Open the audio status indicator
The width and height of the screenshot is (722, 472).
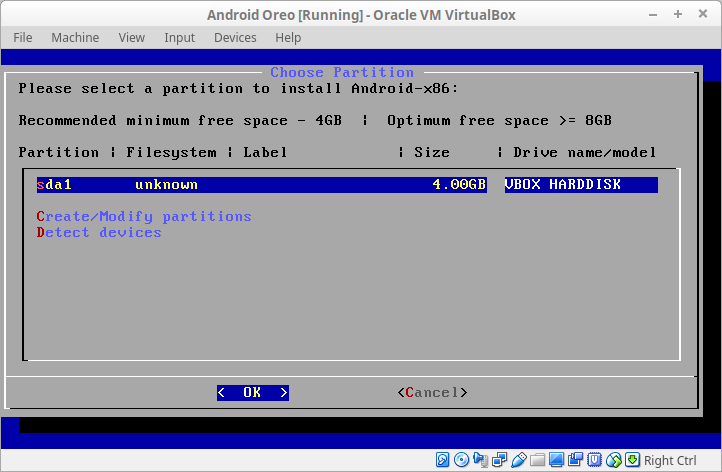(x=480, y=460)
